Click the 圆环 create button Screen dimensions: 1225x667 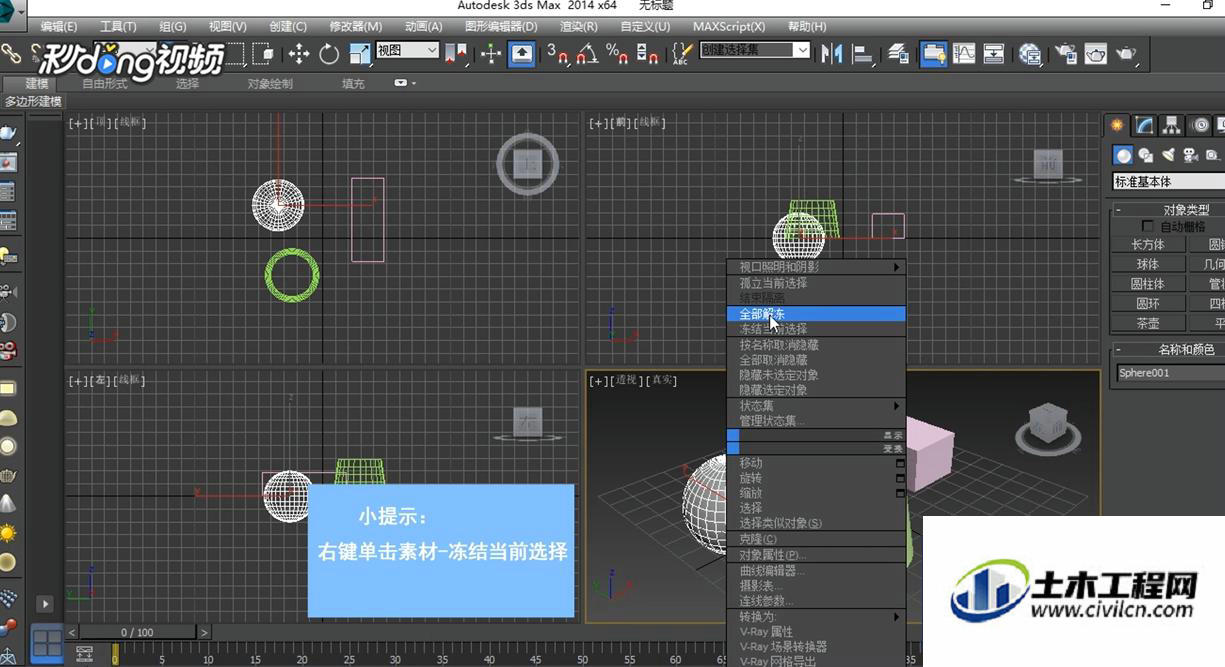pyautogui.click(x=1148, y=303)
